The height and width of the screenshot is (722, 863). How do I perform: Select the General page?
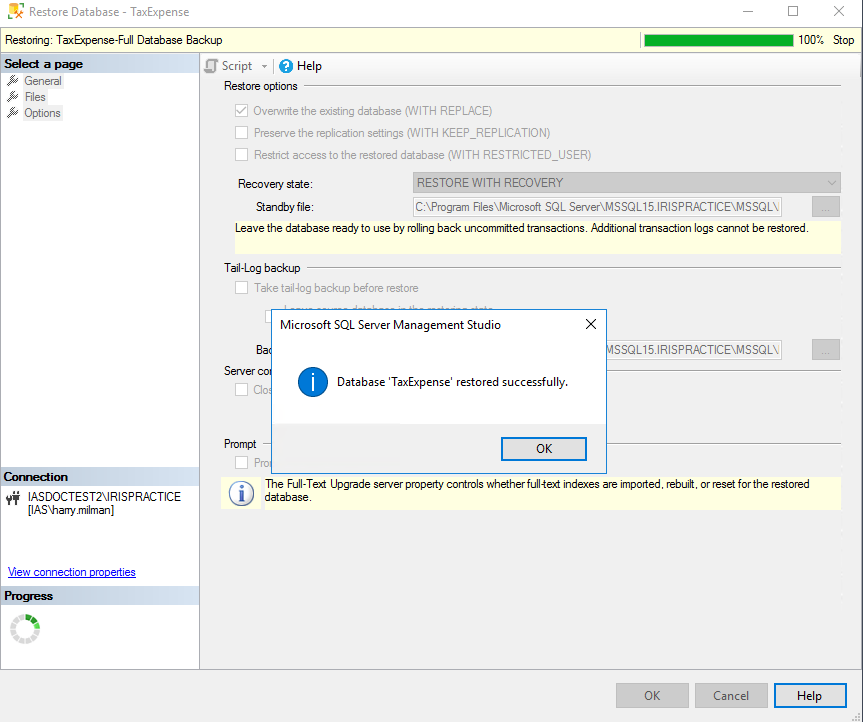(43, 81)
